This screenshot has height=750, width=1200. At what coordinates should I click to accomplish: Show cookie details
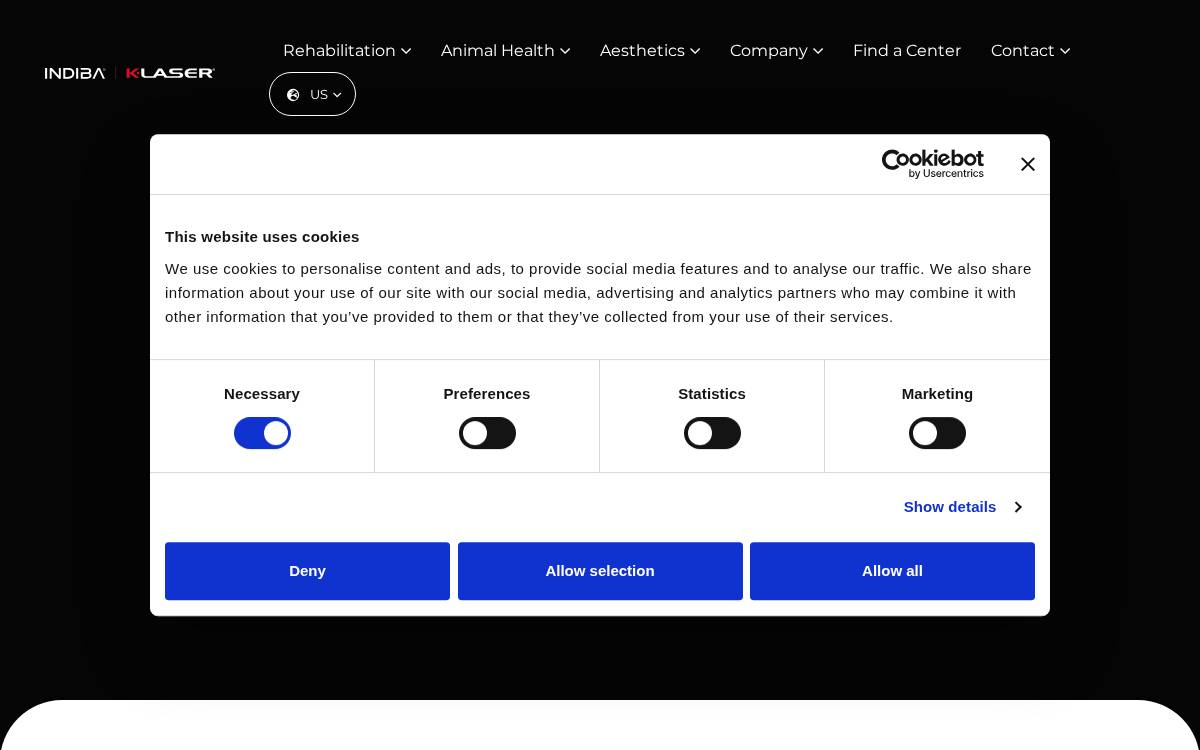tap(962, 507)
